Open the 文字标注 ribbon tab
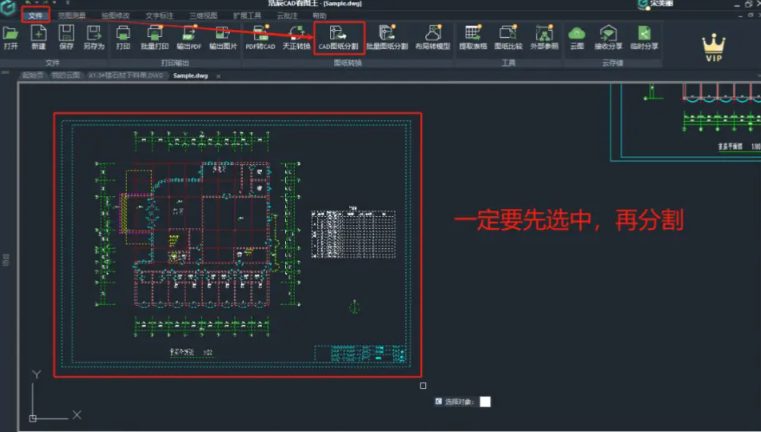 [159, 16]
